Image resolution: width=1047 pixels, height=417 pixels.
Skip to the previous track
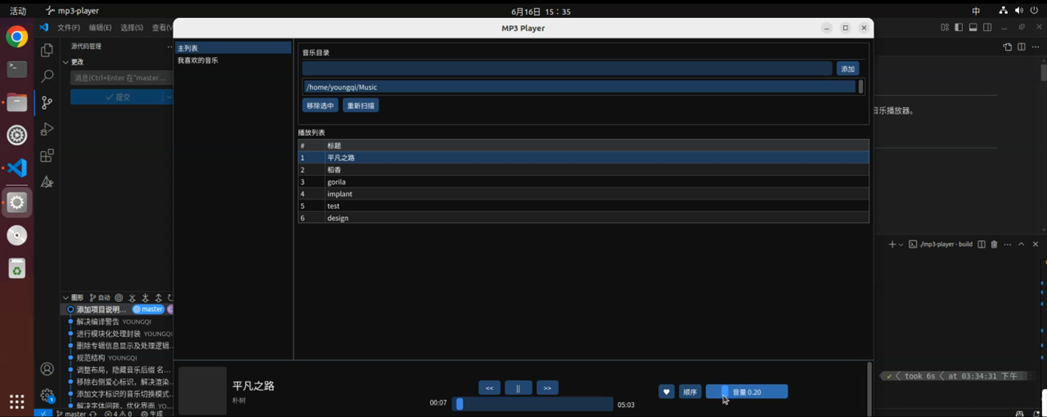click(489, 388)
